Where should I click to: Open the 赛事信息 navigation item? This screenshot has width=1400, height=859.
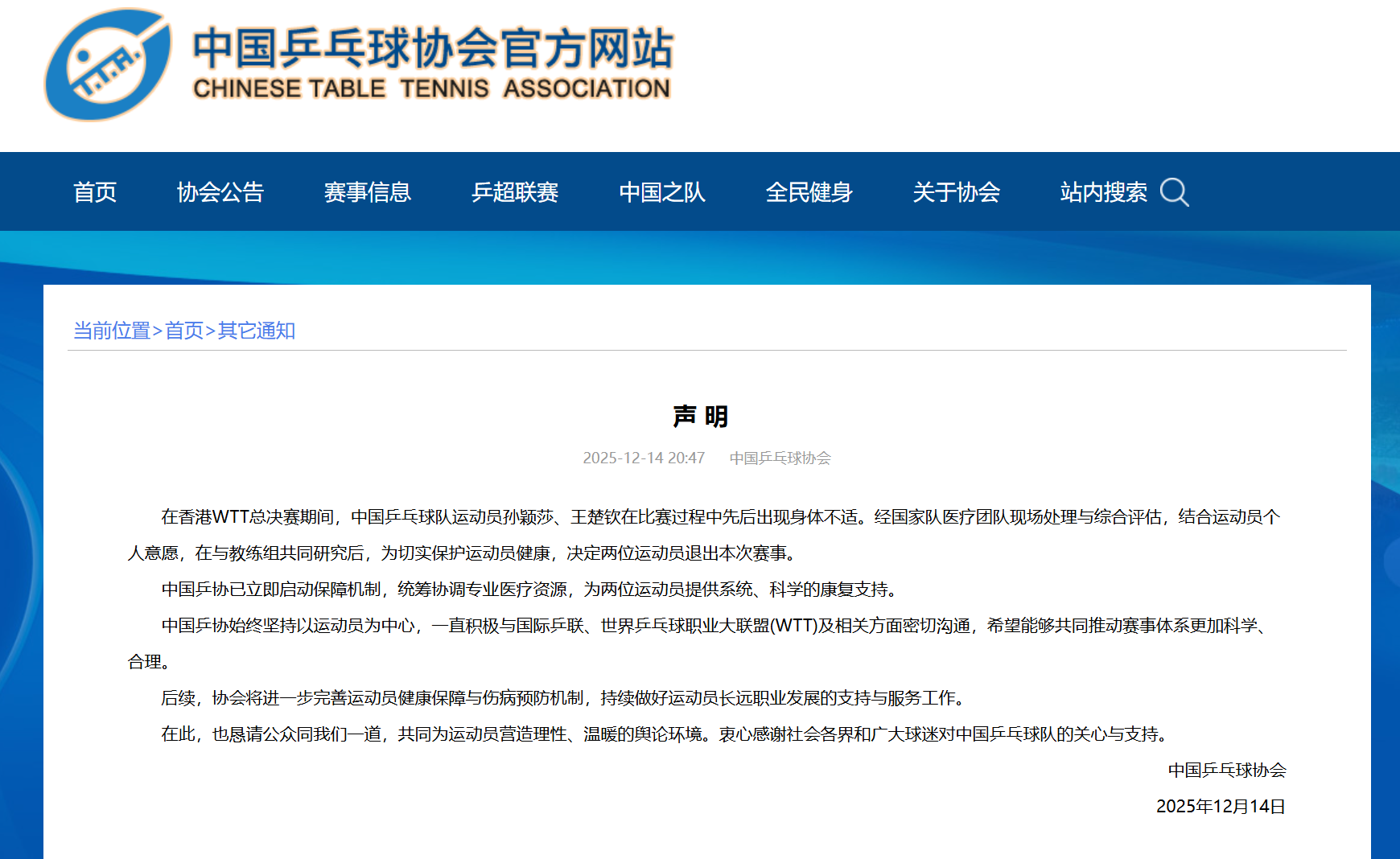[x=367, y=192]
